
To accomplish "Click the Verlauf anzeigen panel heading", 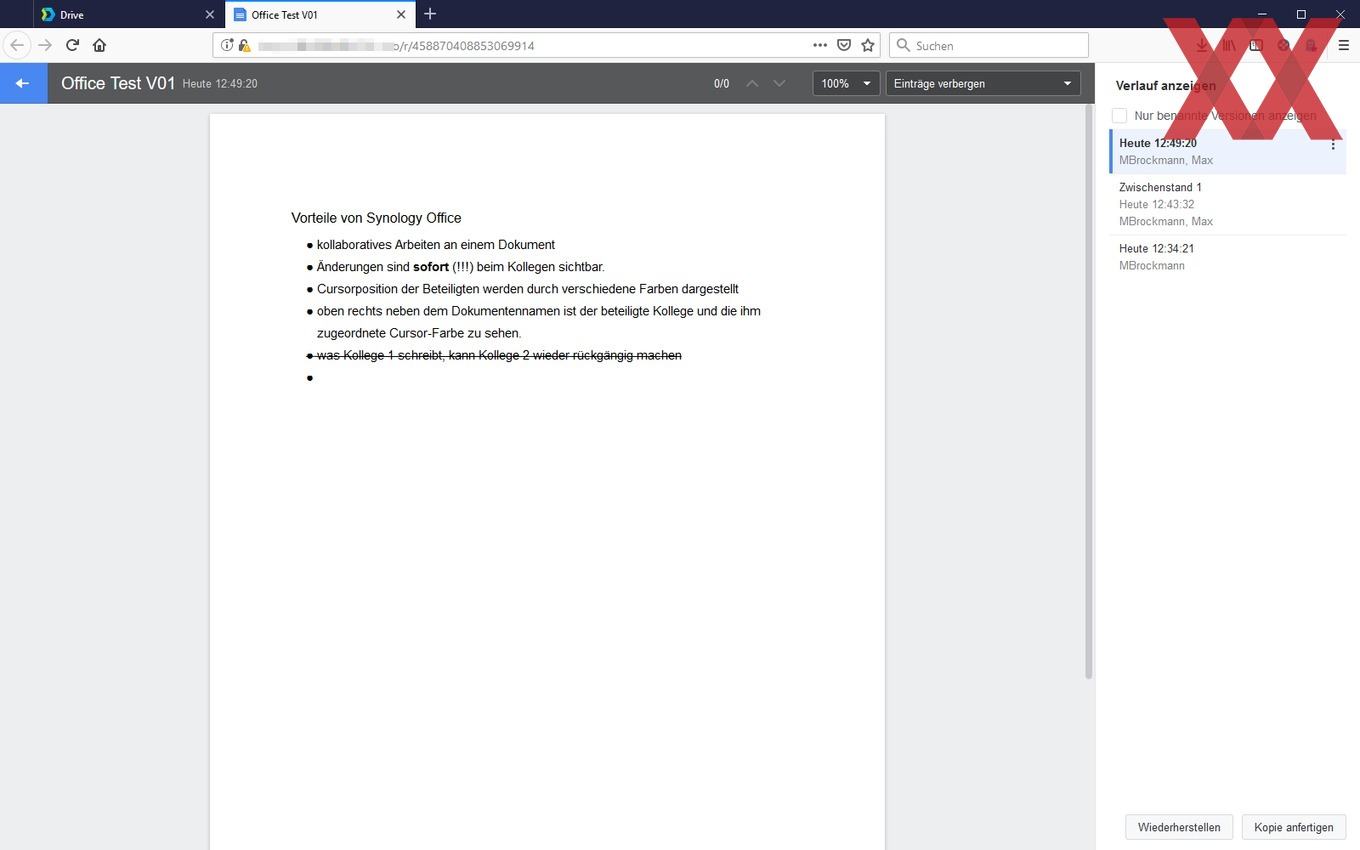I will [1166, 86].
